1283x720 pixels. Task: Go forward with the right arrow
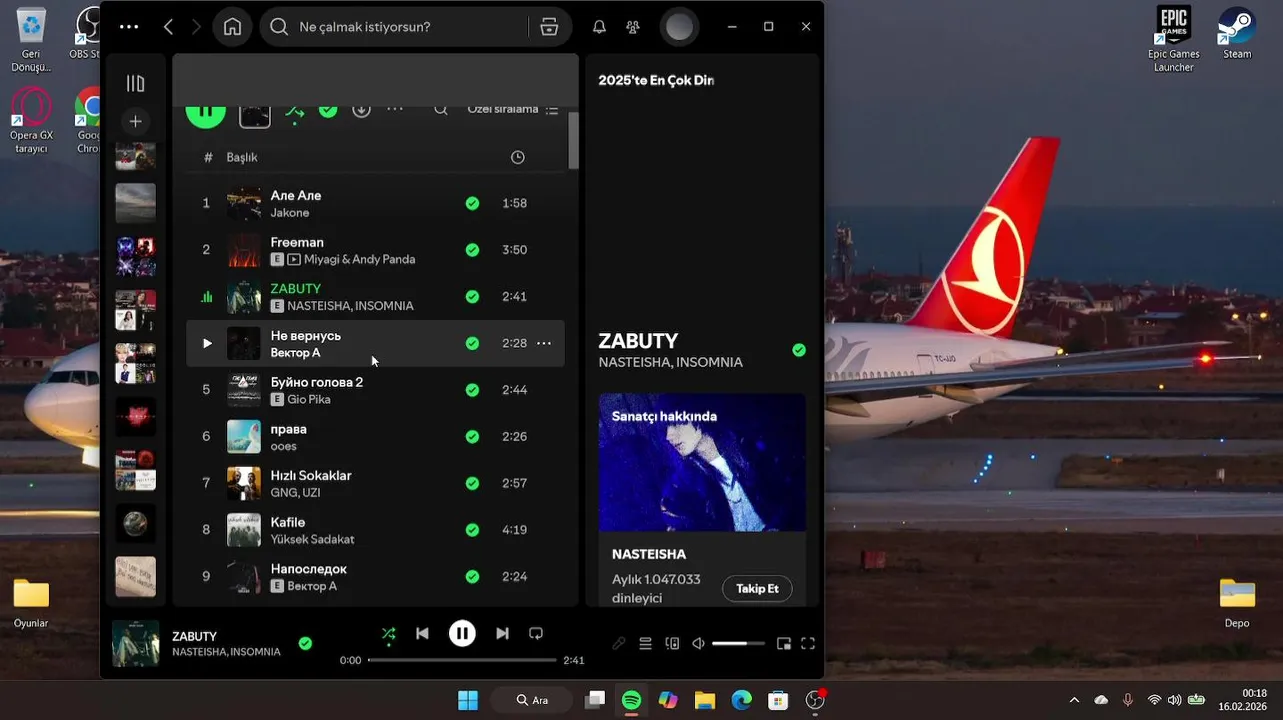click(196, 27)
